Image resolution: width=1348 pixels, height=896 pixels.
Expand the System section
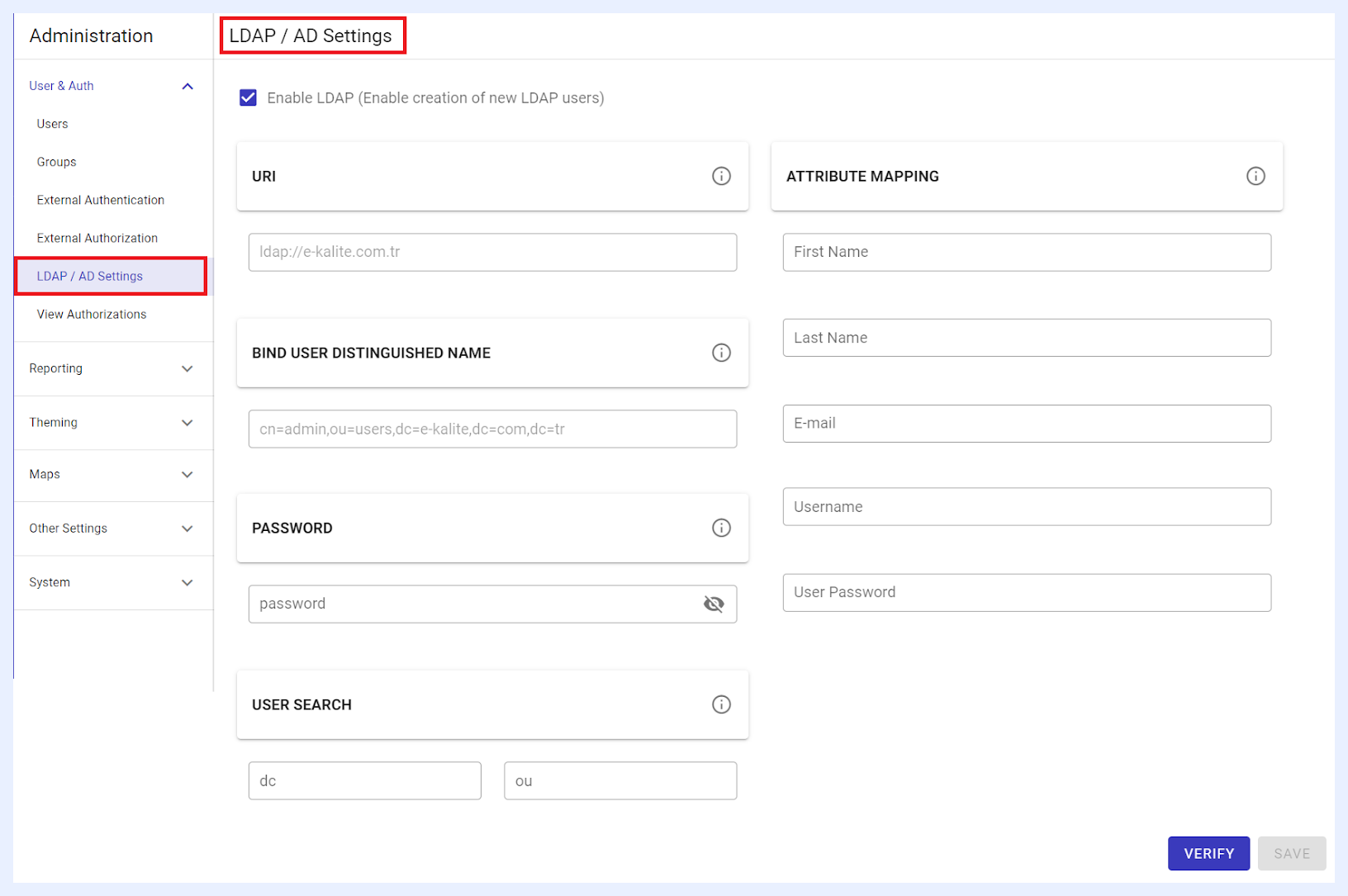coord(113,582)
